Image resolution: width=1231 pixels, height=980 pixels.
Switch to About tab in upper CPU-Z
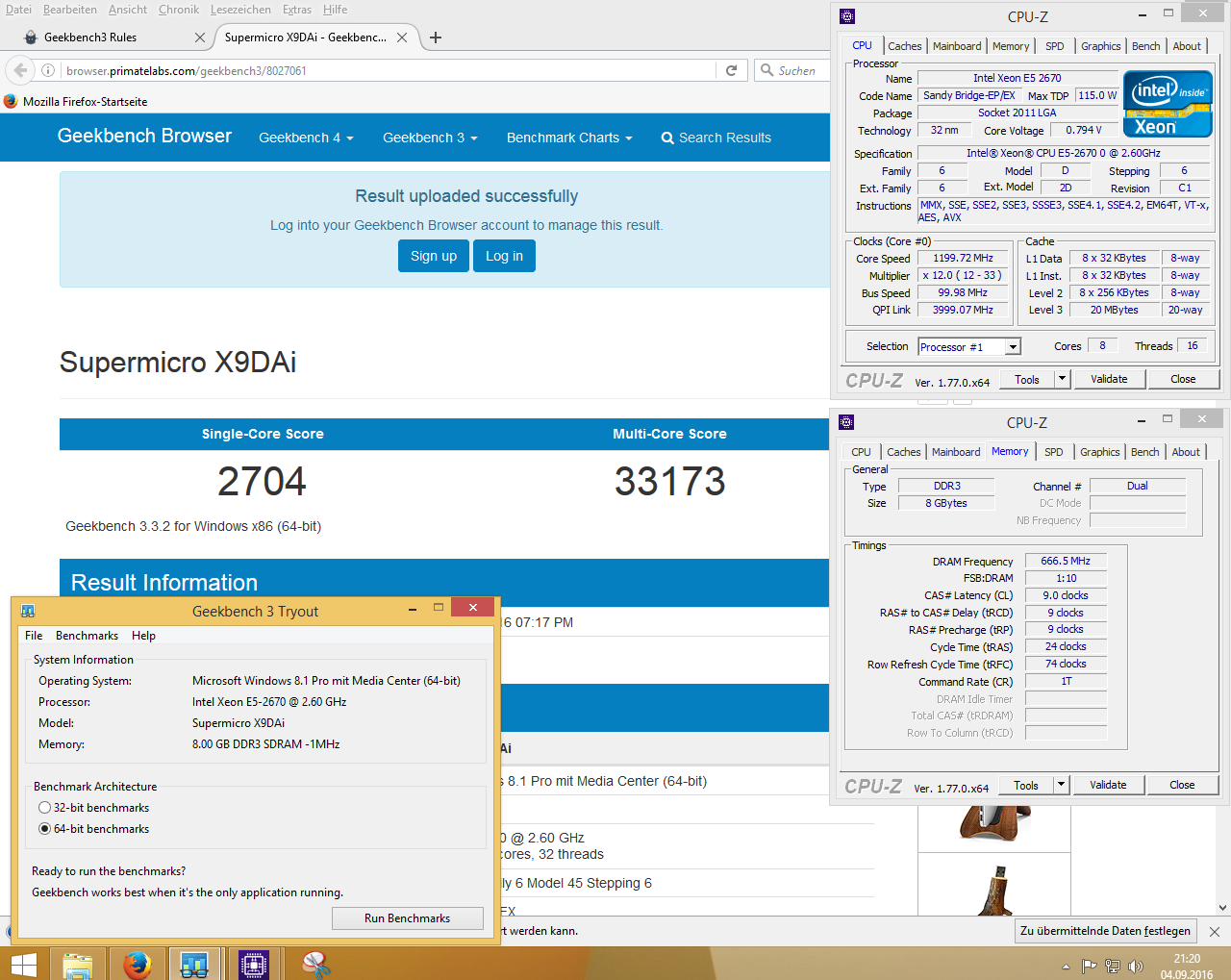pos(1187,46)
